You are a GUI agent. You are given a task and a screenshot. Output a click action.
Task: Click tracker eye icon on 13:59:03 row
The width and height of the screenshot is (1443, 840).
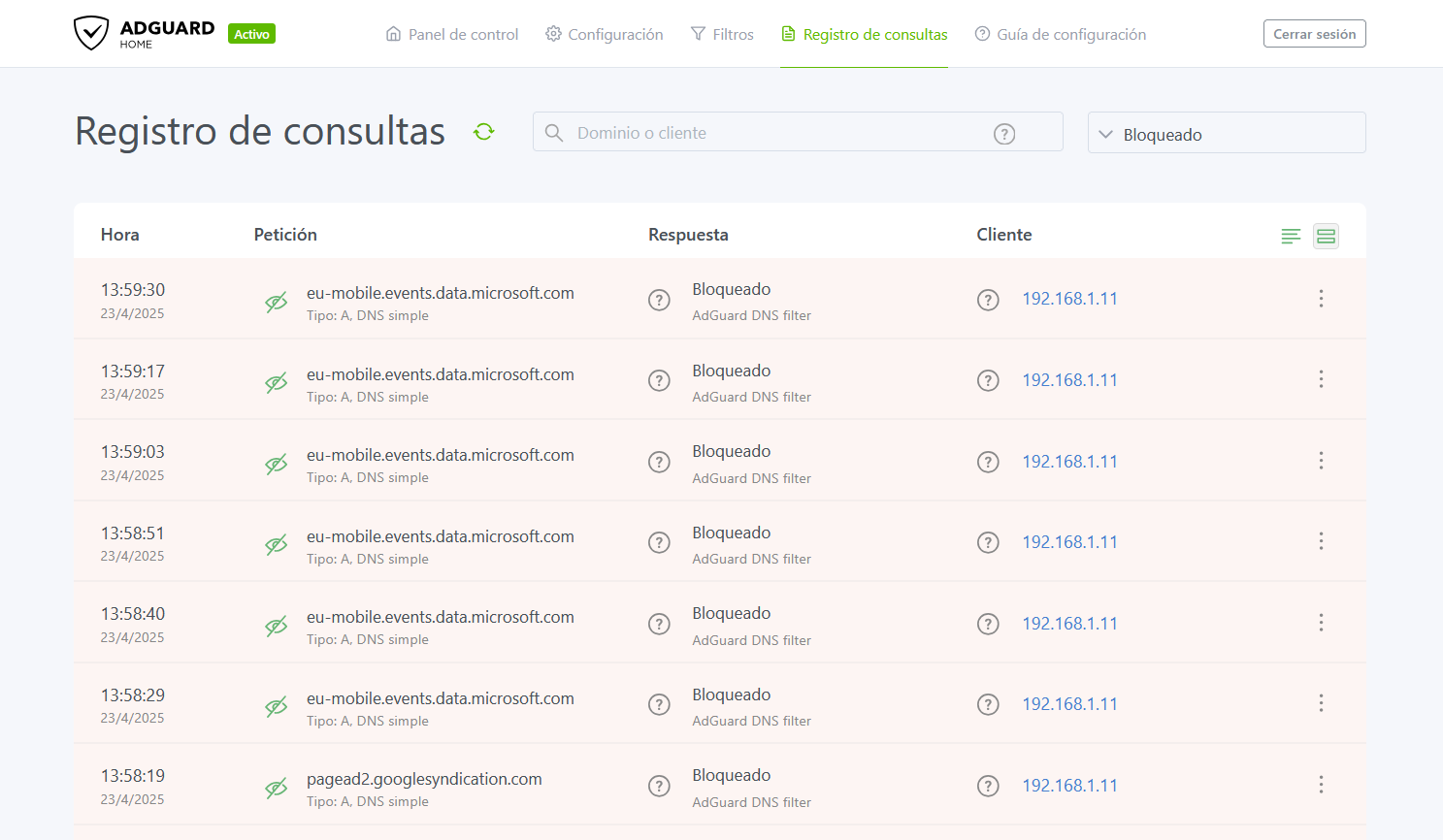click(x=277, y=465)
